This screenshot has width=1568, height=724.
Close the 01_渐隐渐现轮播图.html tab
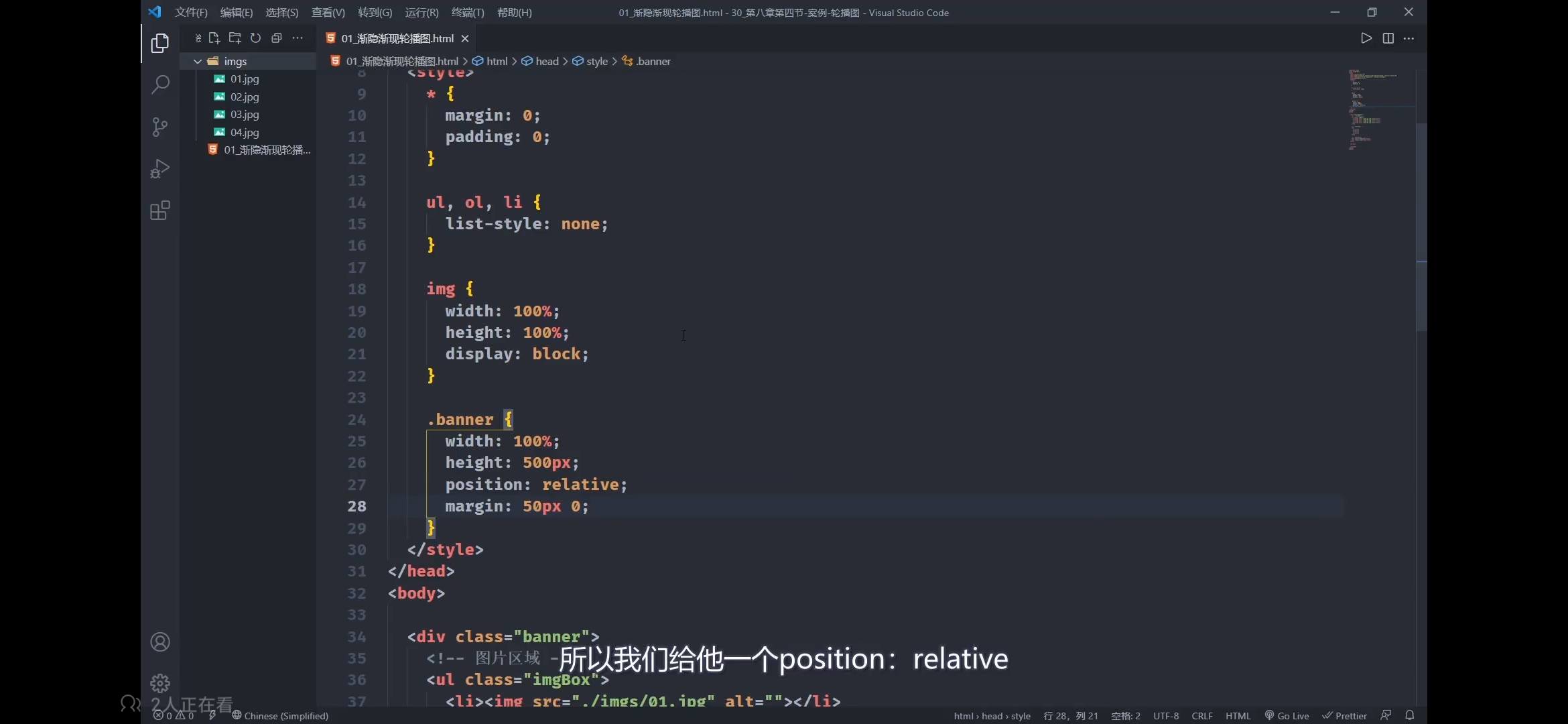point(465,39)
